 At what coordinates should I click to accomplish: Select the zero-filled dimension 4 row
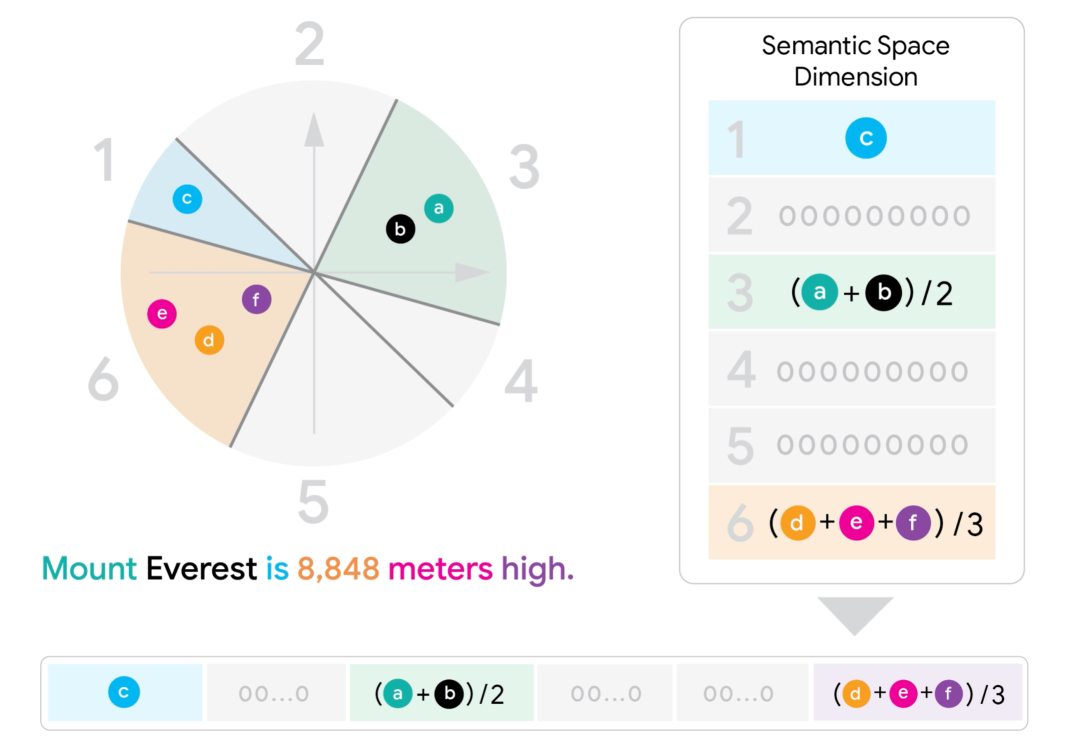tap(852, 370)
